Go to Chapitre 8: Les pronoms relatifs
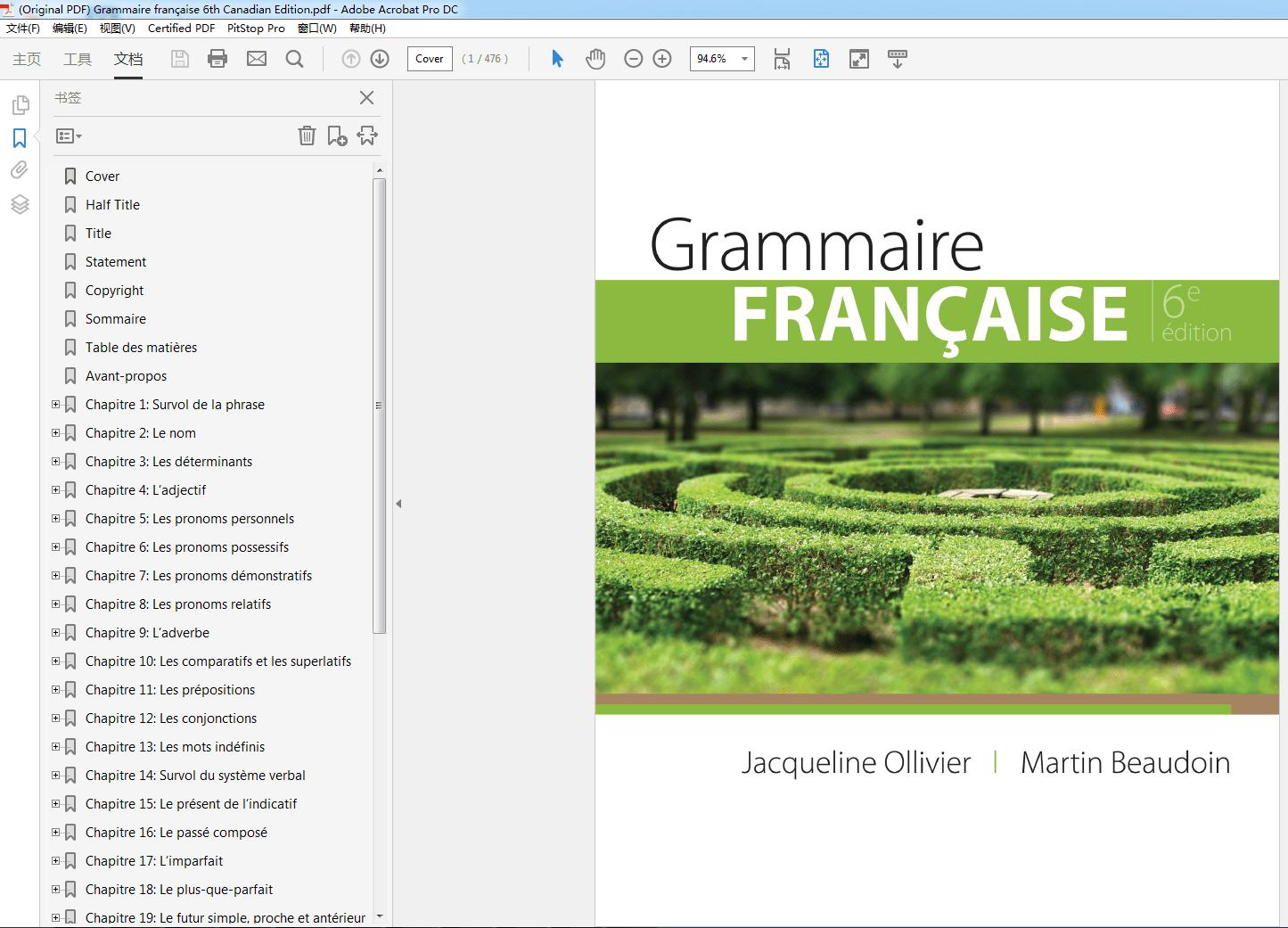This screenshot has height=928, width=1288. [x=178, y=604]
